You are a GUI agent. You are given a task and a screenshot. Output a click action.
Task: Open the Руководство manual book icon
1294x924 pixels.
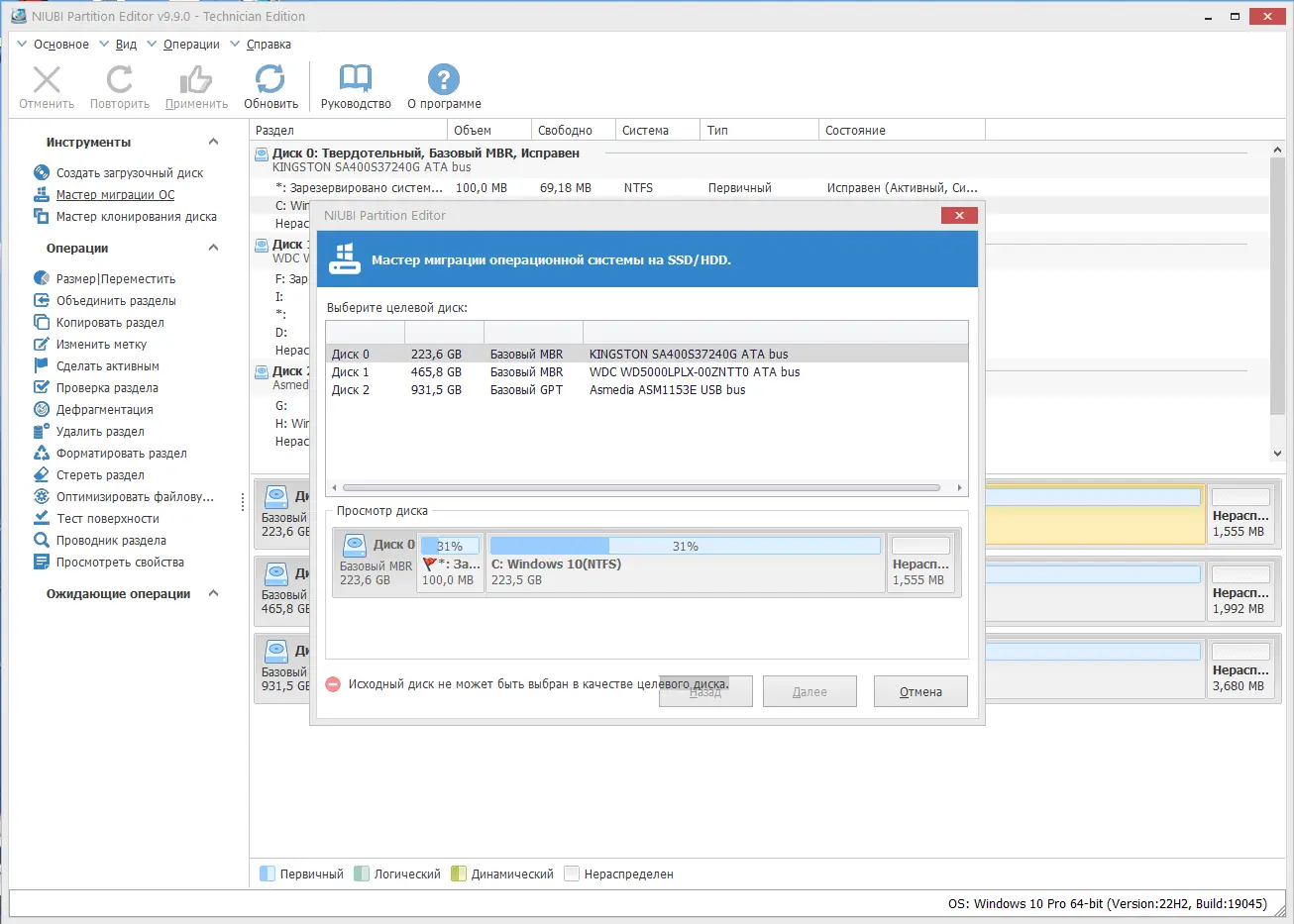click(356, 80)
